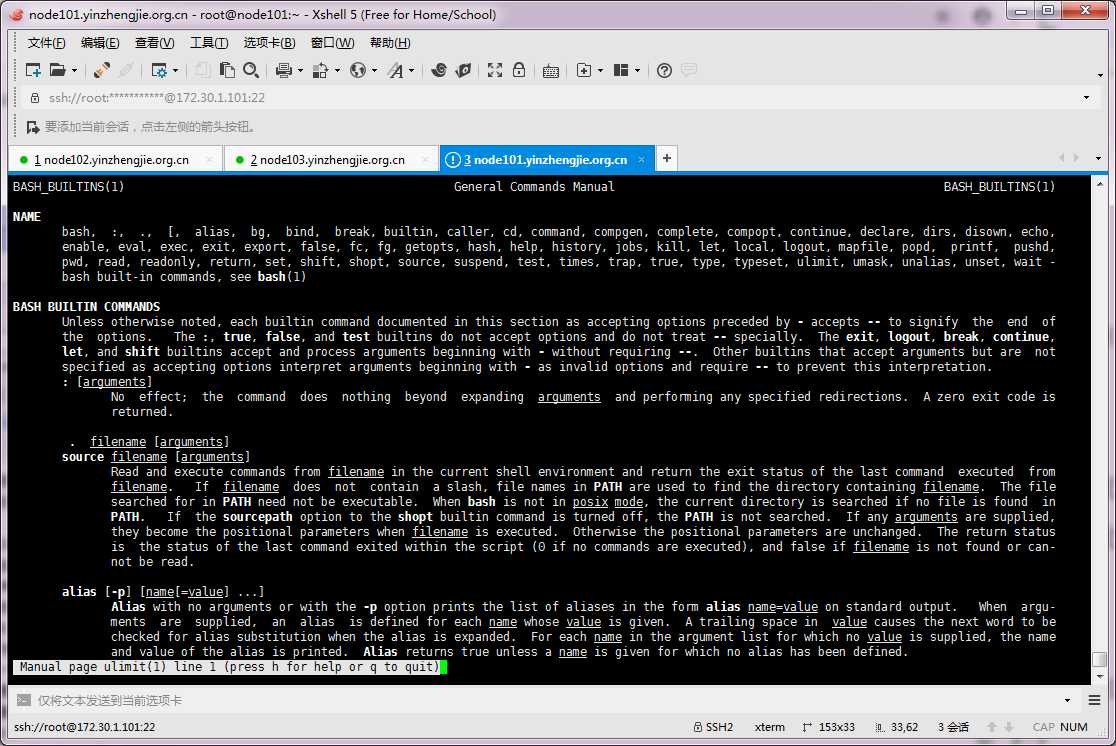Click the 33,62 cursor position indicator

pyautogui.click(x=897, y=727)
